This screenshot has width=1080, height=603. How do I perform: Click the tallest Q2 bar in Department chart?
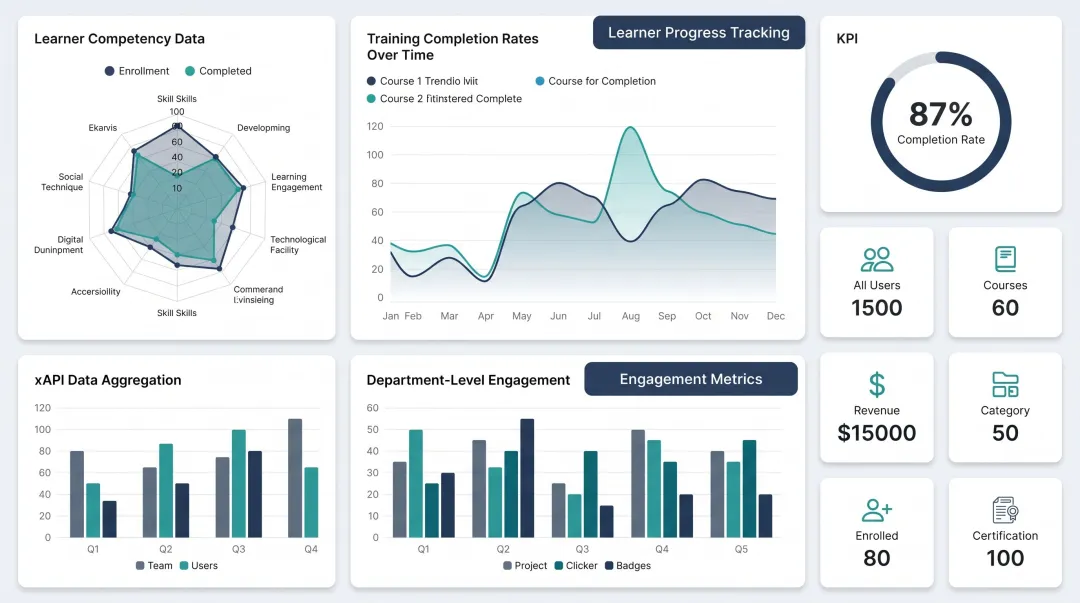[x=527, y=478]
